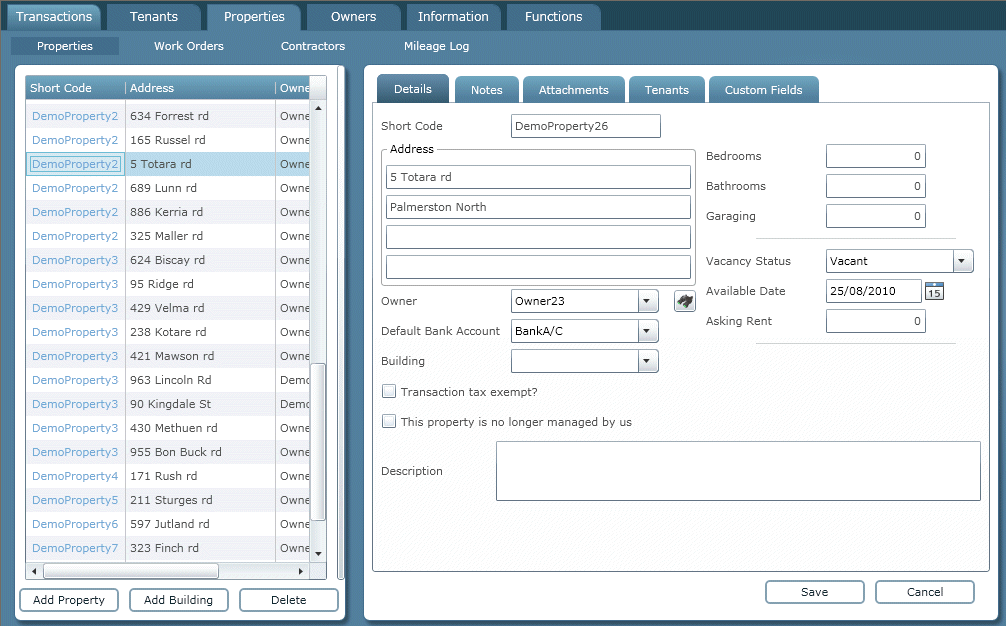Select the Owners main tab

pos(354,17)
